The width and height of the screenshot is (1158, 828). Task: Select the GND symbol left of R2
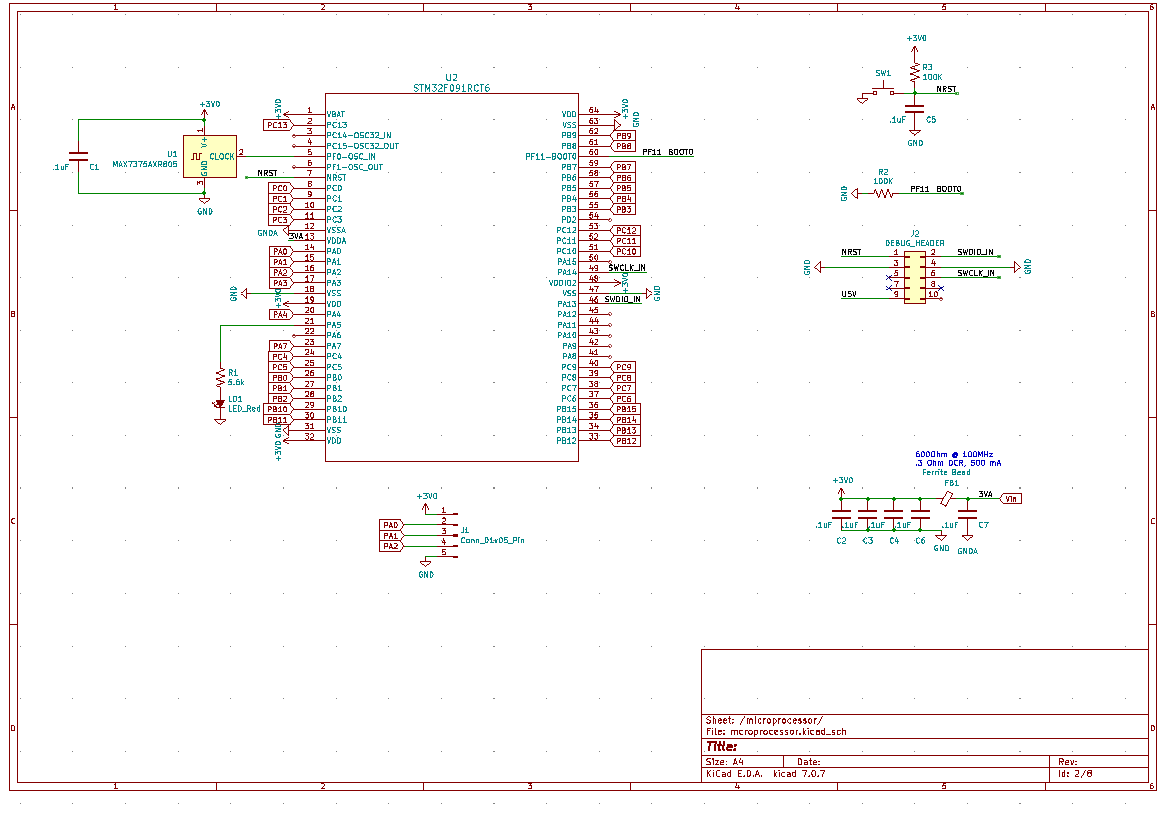click(850, 194)
